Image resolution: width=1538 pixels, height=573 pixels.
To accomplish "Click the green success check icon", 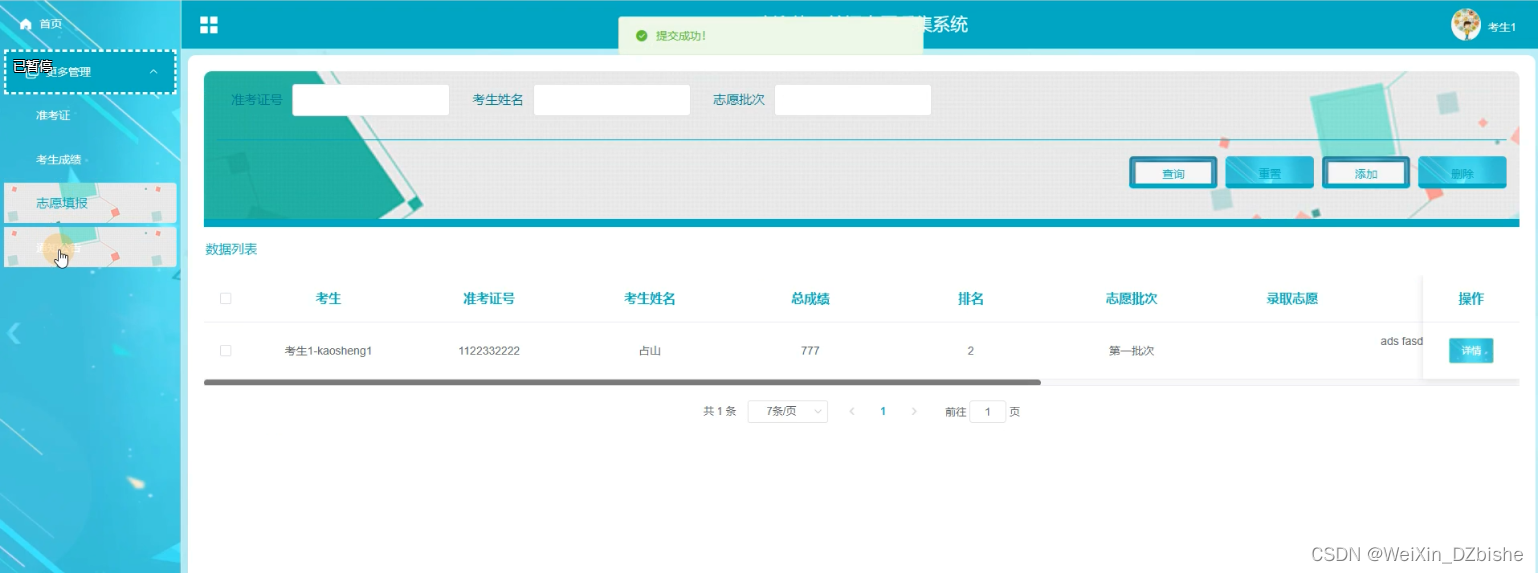I will coord(642,36).
